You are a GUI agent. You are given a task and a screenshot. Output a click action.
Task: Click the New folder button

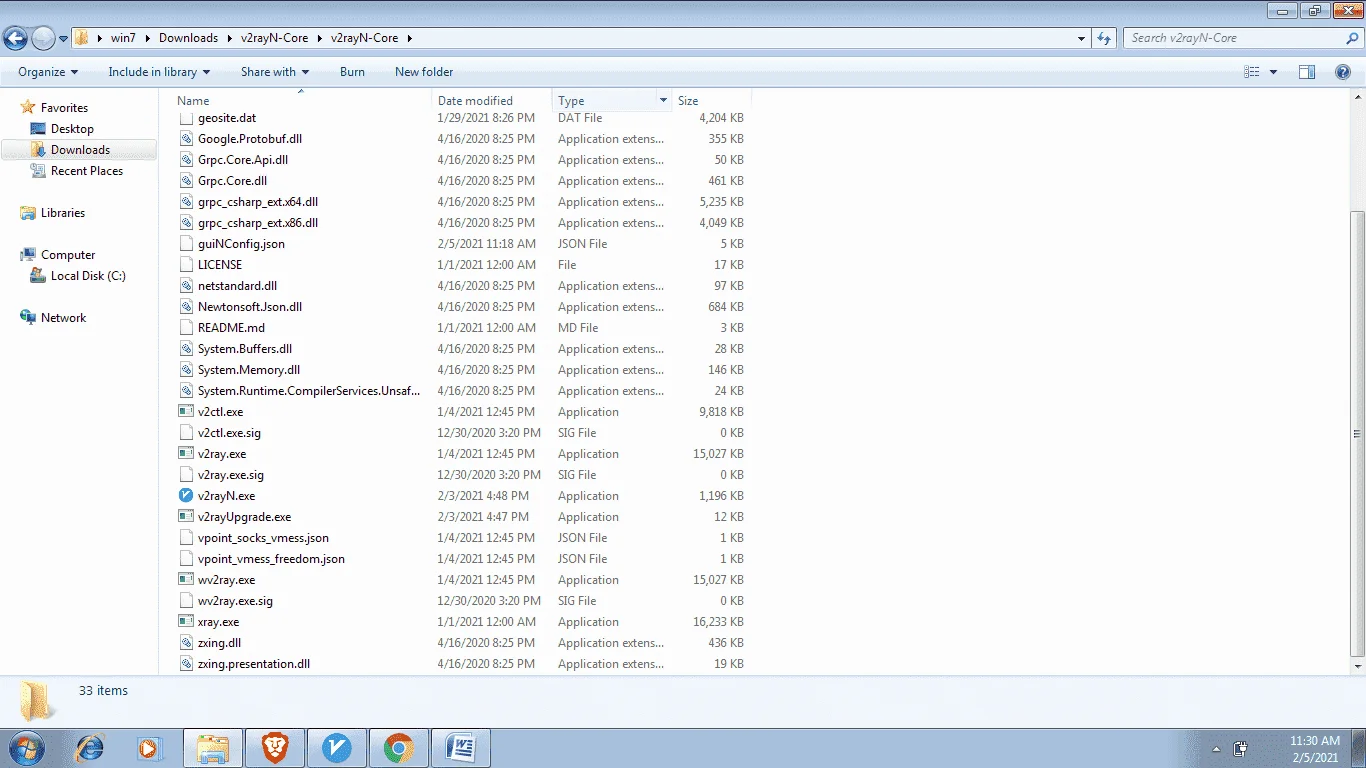pyautogui.click(x=424, y=72)
